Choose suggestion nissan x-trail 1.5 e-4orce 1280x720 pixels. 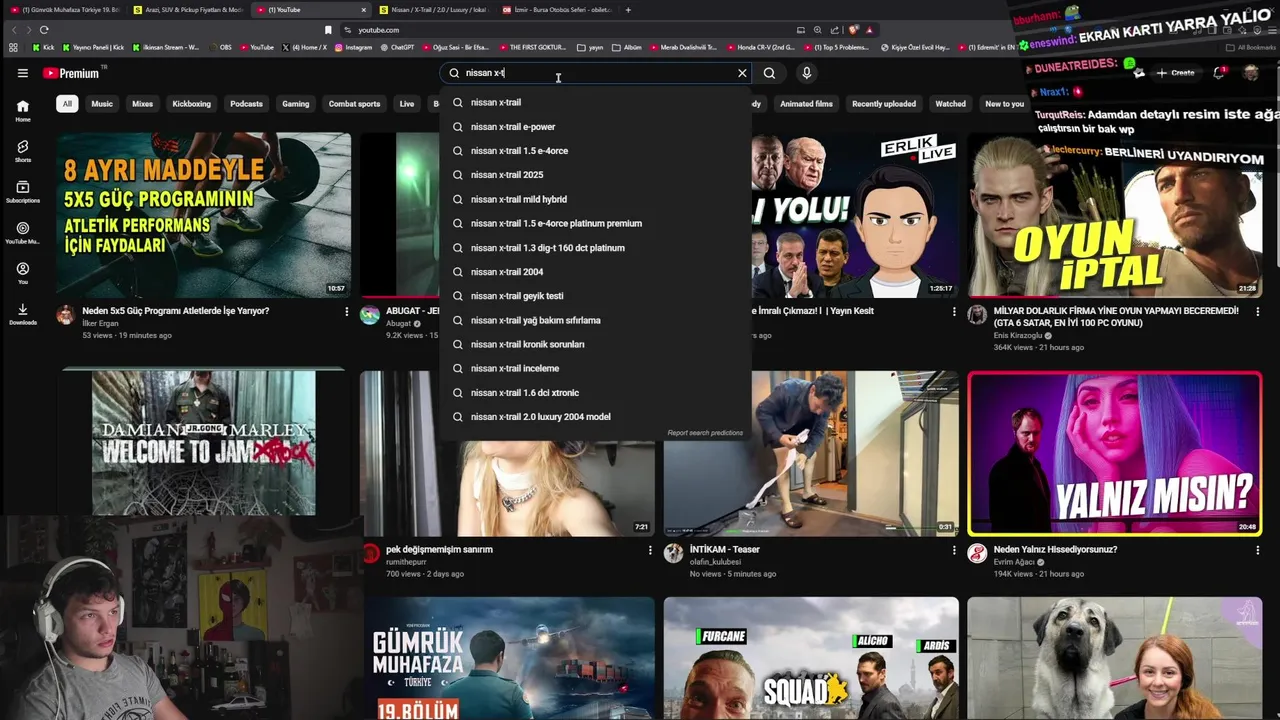595,151
